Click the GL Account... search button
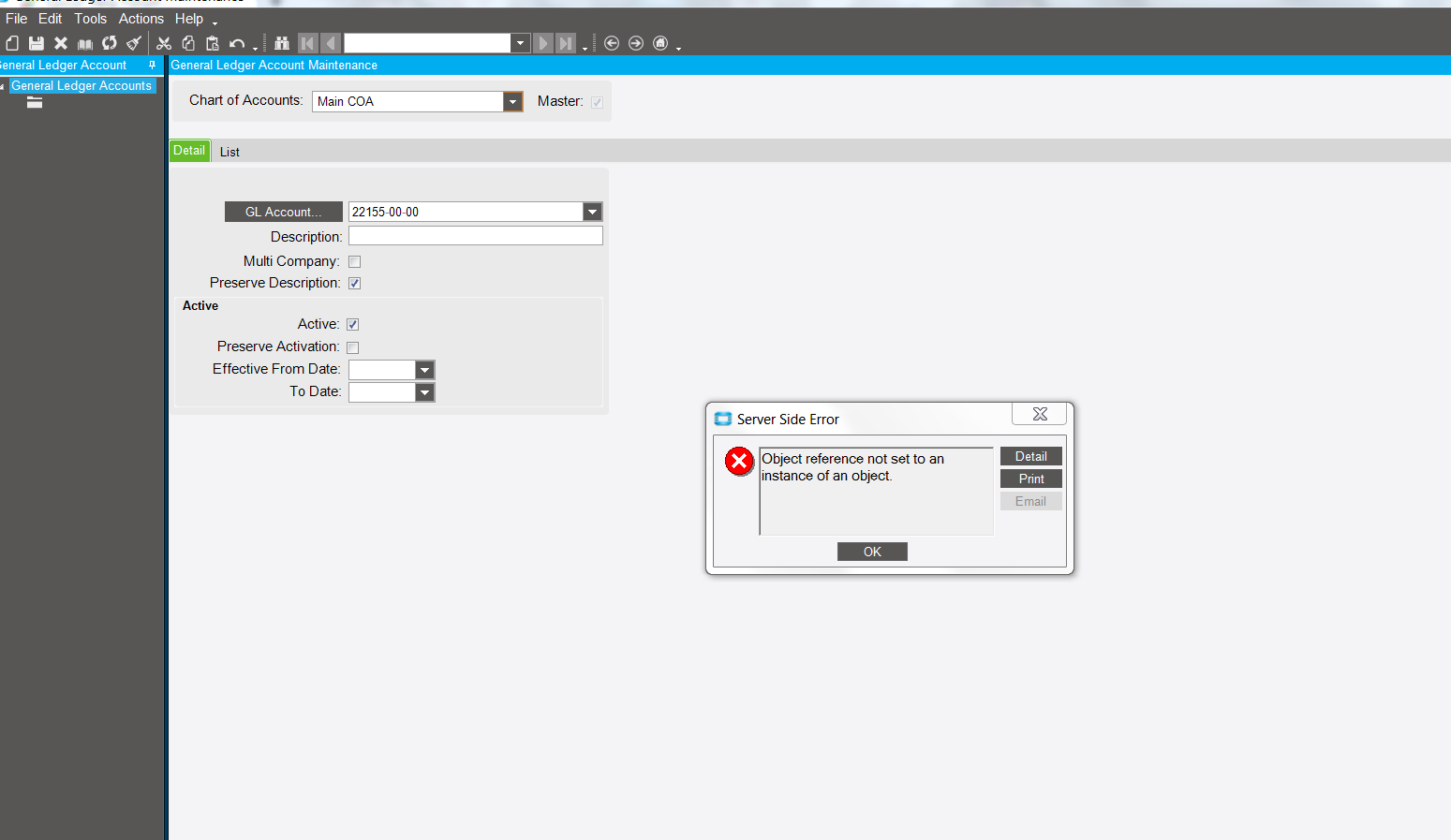 click(x=284, y=212)
